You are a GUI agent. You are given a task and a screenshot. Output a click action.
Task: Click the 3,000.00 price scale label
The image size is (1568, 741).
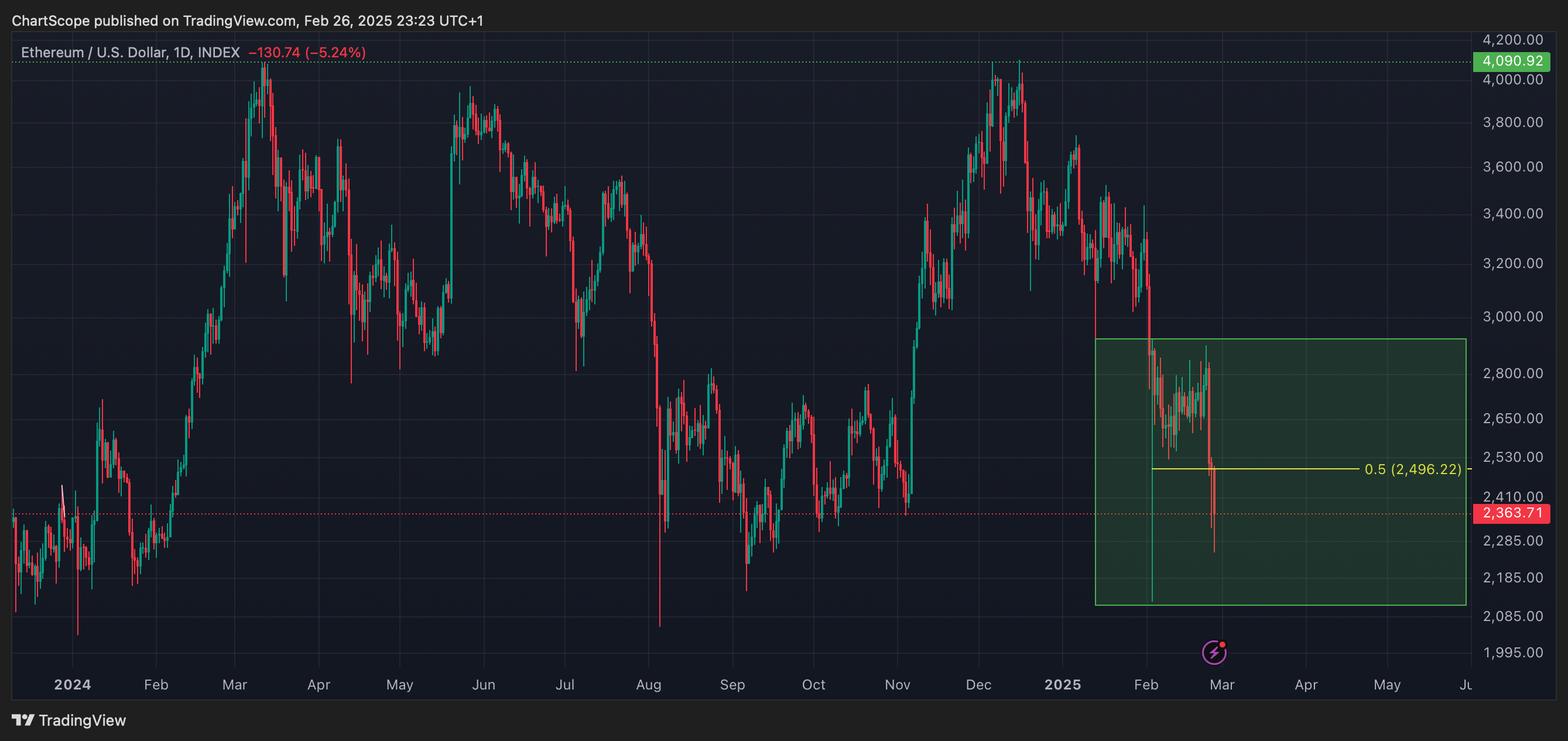pos(1512,317)
